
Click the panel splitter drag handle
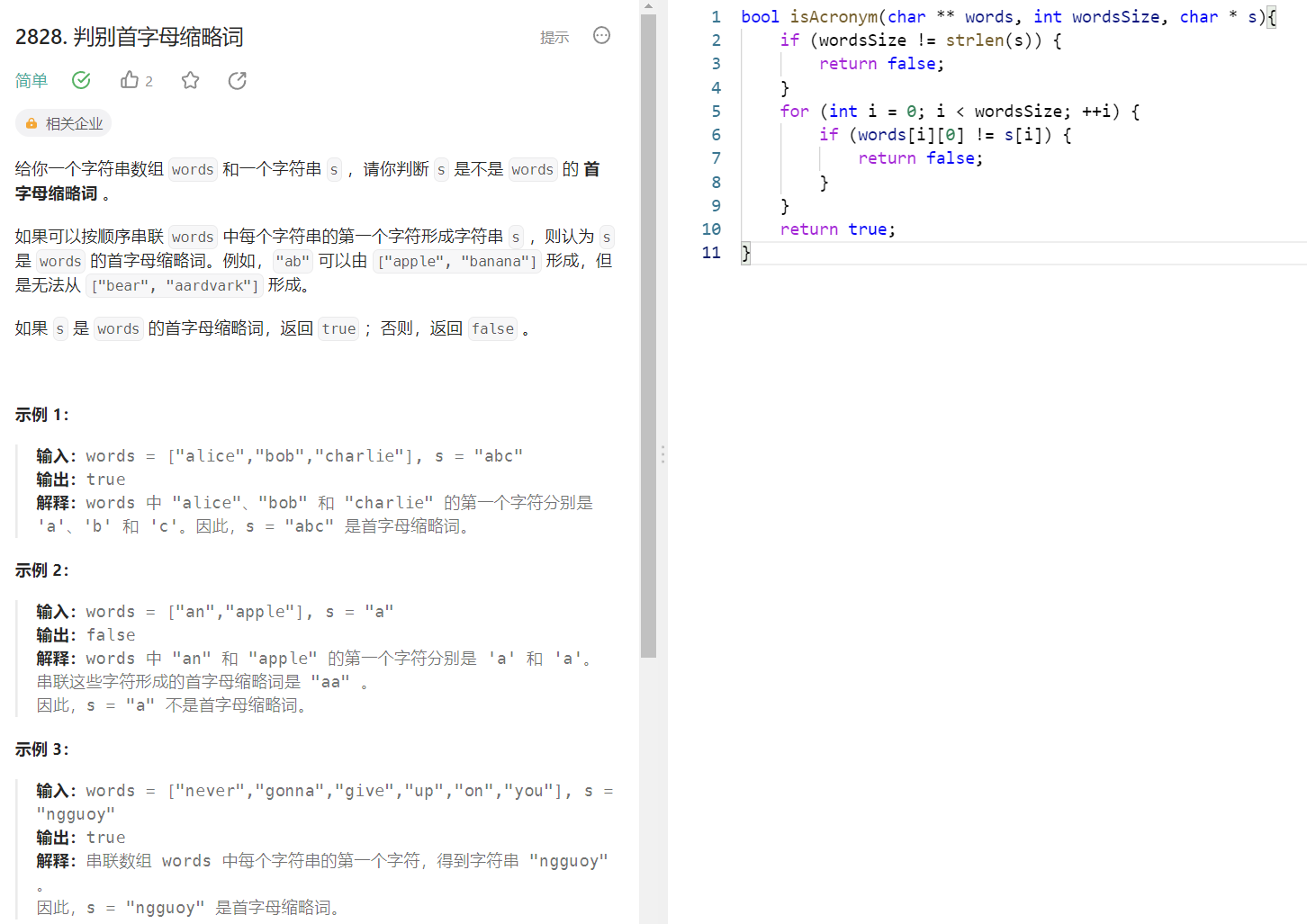point(663,454)
